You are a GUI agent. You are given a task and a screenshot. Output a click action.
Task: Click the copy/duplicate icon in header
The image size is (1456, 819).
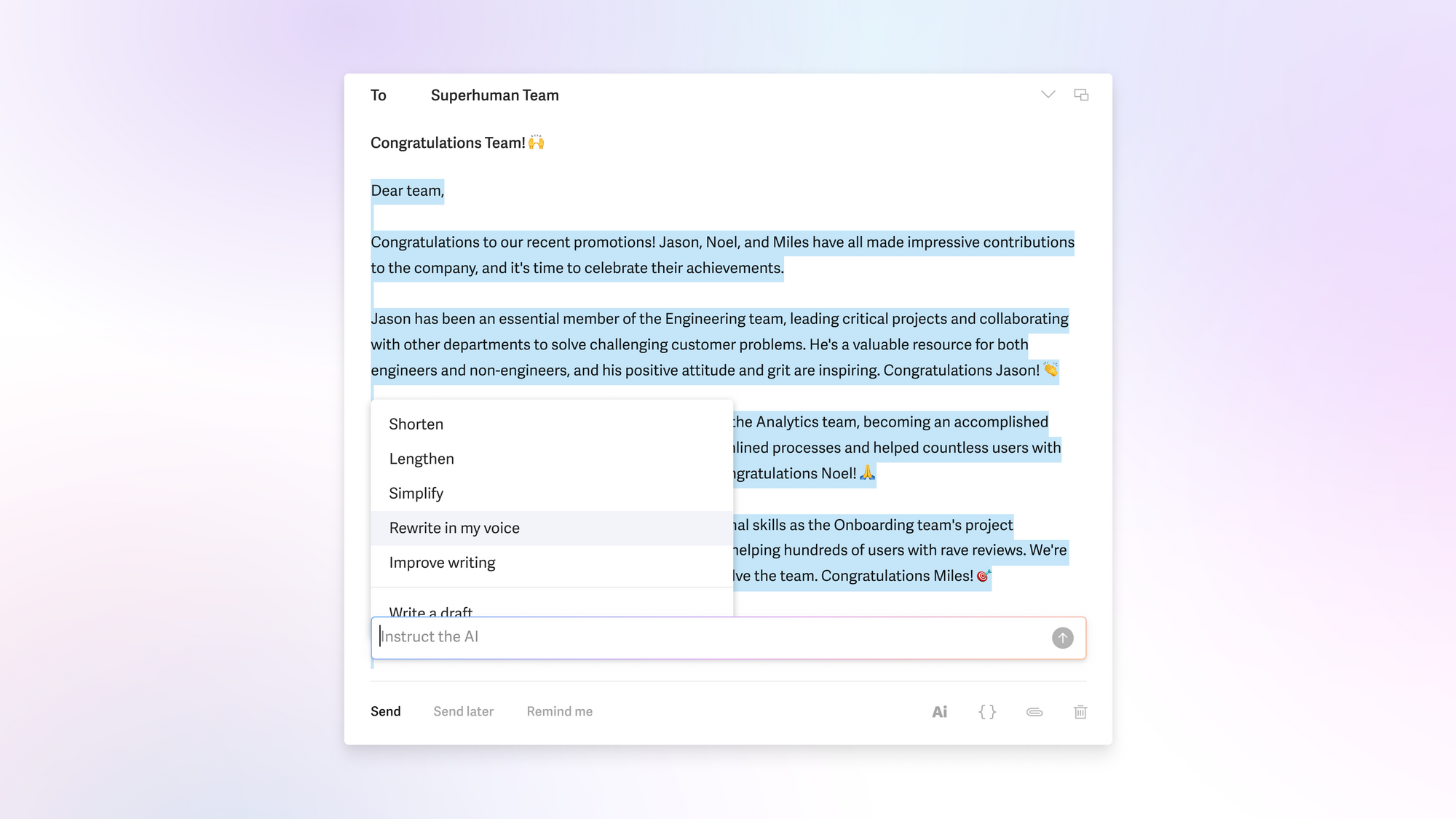[1081, 94]
